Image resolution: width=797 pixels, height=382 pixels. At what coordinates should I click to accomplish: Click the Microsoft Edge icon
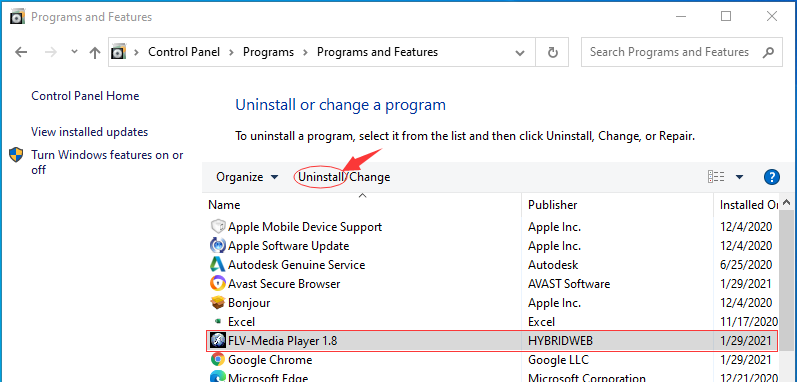pyautogui.click(x=218, y=377)
